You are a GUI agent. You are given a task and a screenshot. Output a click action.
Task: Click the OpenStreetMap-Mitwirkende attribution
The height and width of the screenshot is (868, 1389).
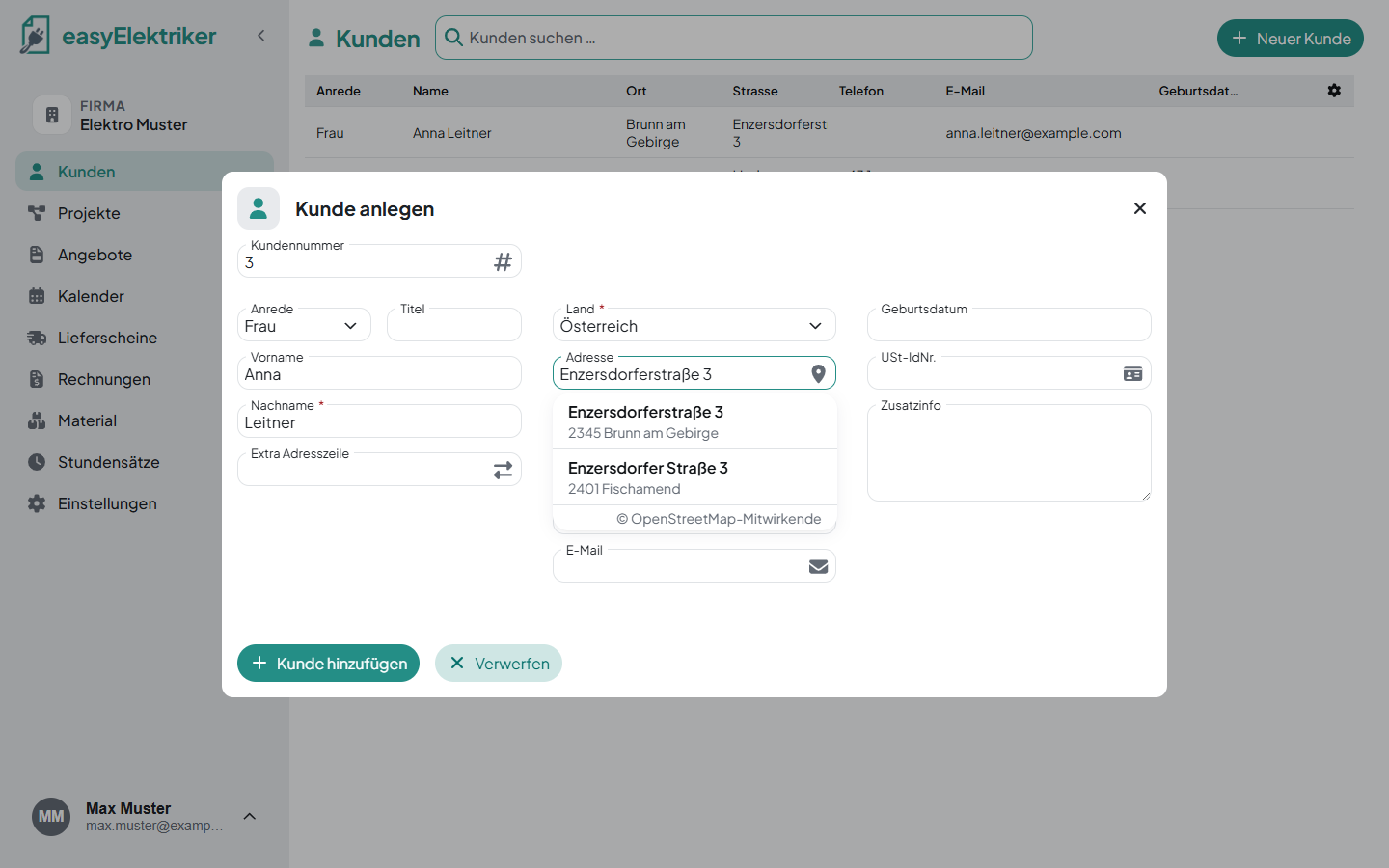719,519
